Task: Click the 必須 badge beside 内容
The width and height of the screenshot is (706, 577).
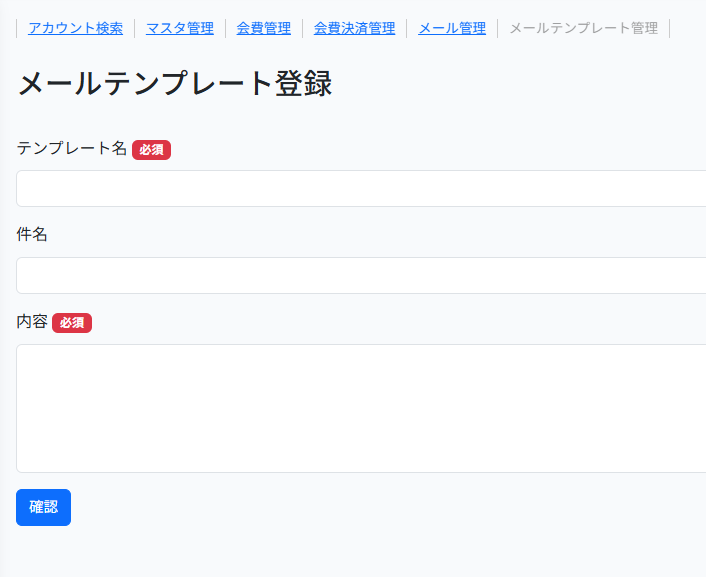Action: click(72, 323)
